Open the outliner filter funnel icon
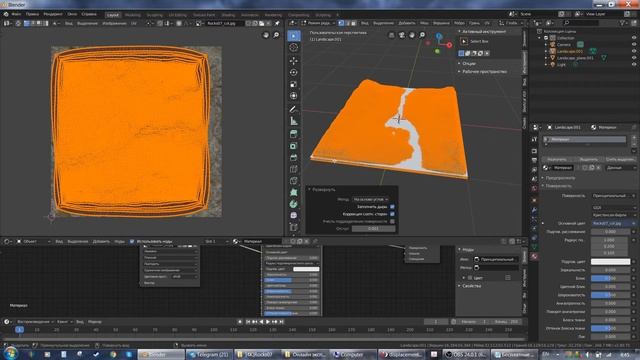The image size is (640, 360). click(x=622, y=23)
